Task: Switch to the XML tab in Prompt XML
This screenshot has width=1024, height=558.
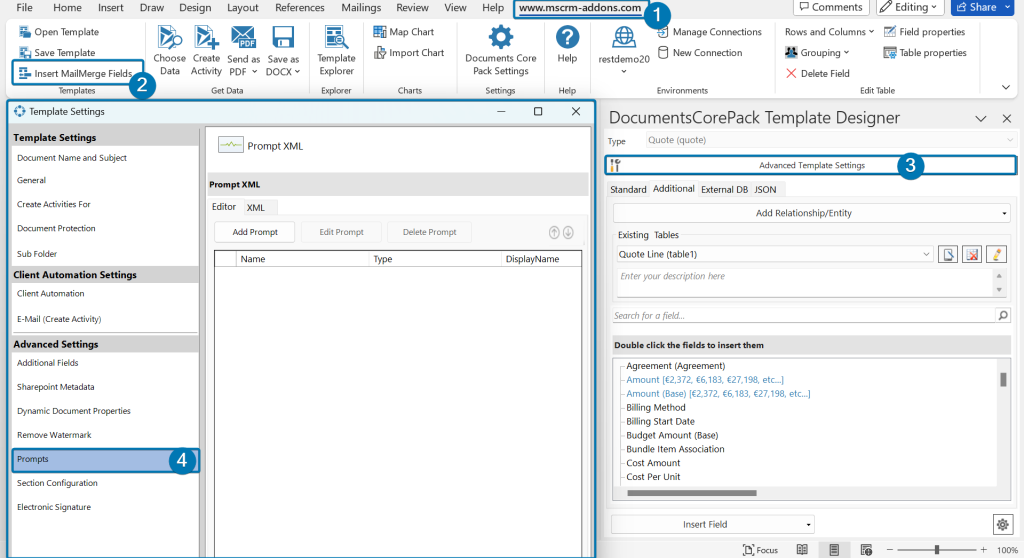Action: [256, 207]
